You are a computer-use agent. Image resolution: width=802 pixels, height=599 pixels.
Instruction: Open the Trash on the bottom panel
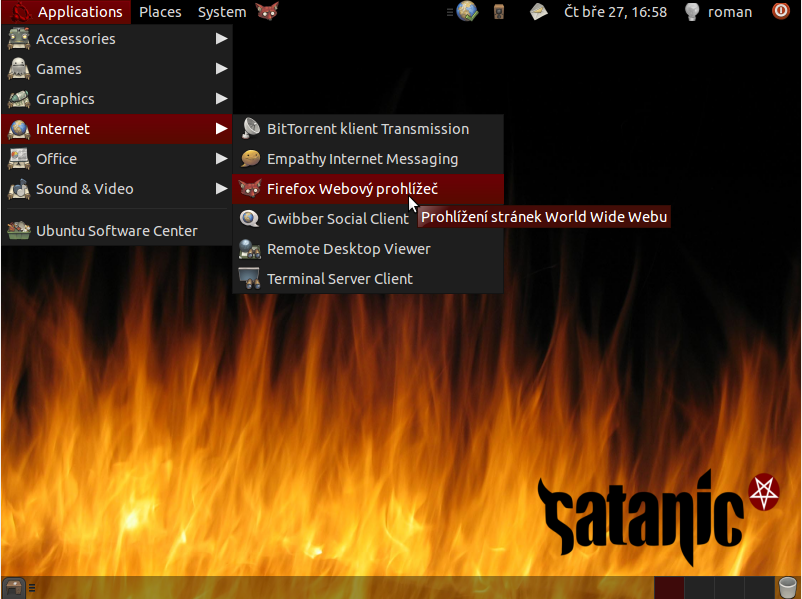point(787,587)
